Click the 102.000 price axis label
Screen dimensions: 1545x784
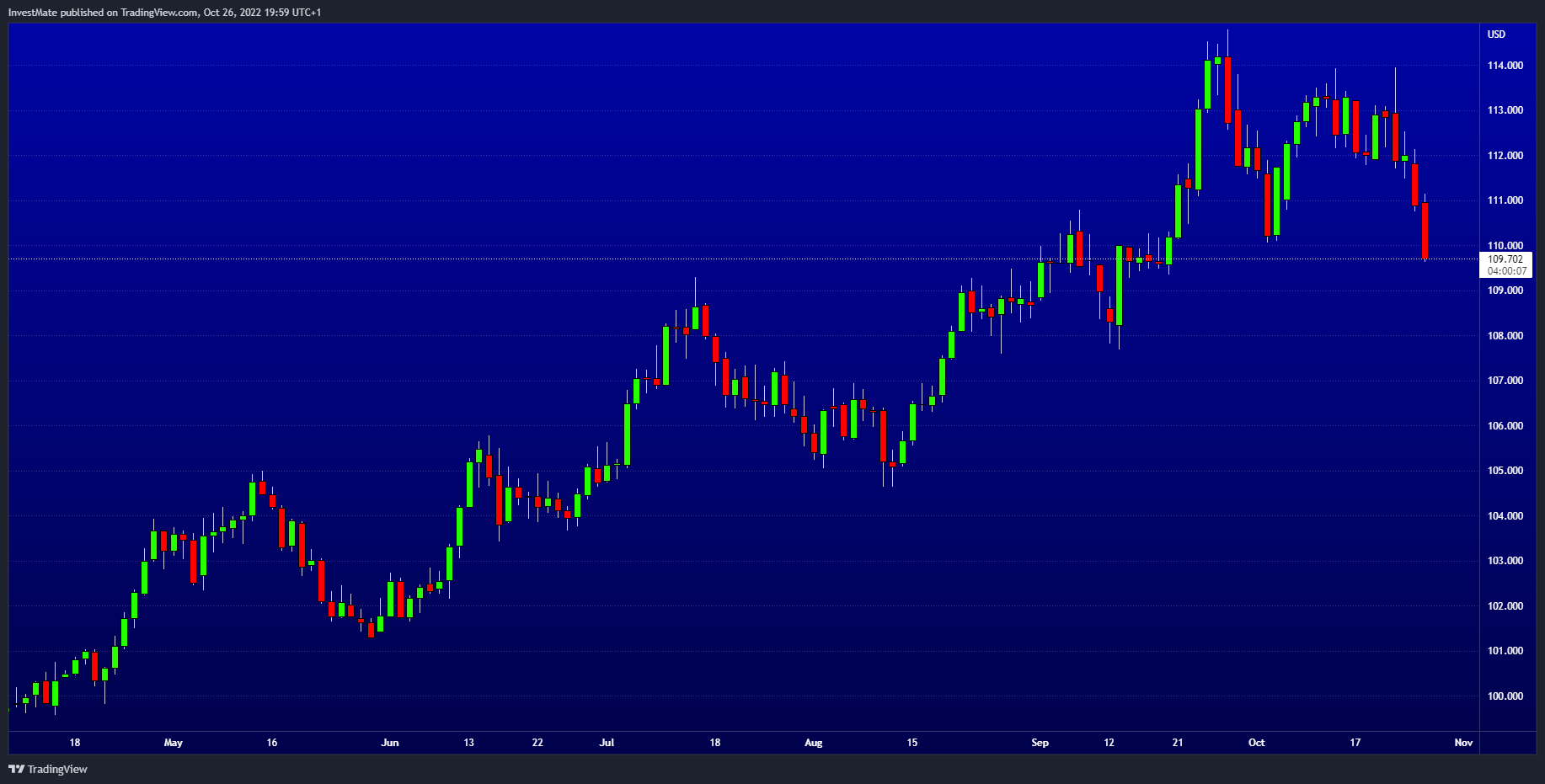[1505, 606]
